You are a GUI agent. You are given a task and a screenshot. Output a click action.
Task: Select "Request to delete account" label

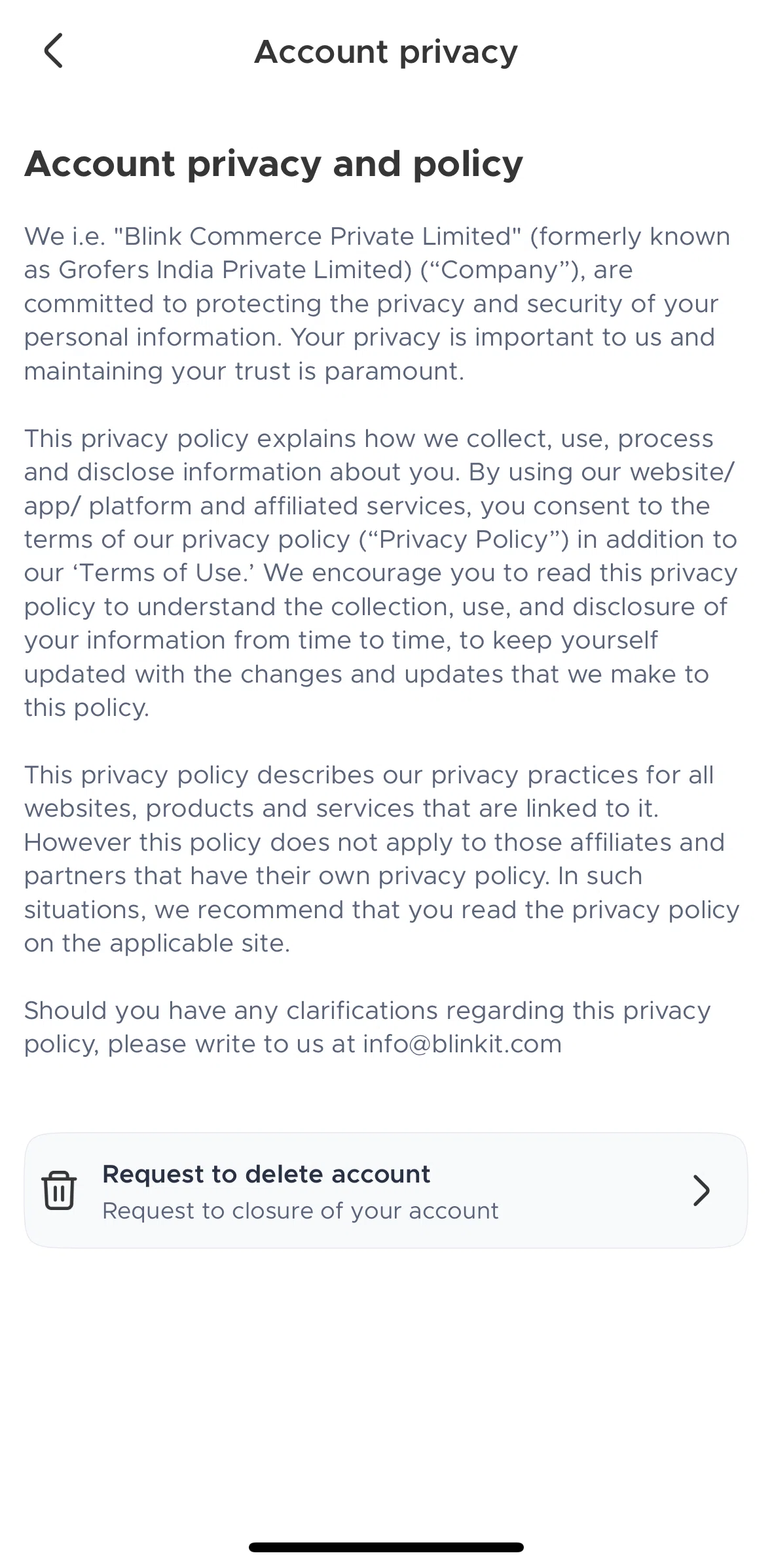pyautogui.click(x=267, y=1174)
